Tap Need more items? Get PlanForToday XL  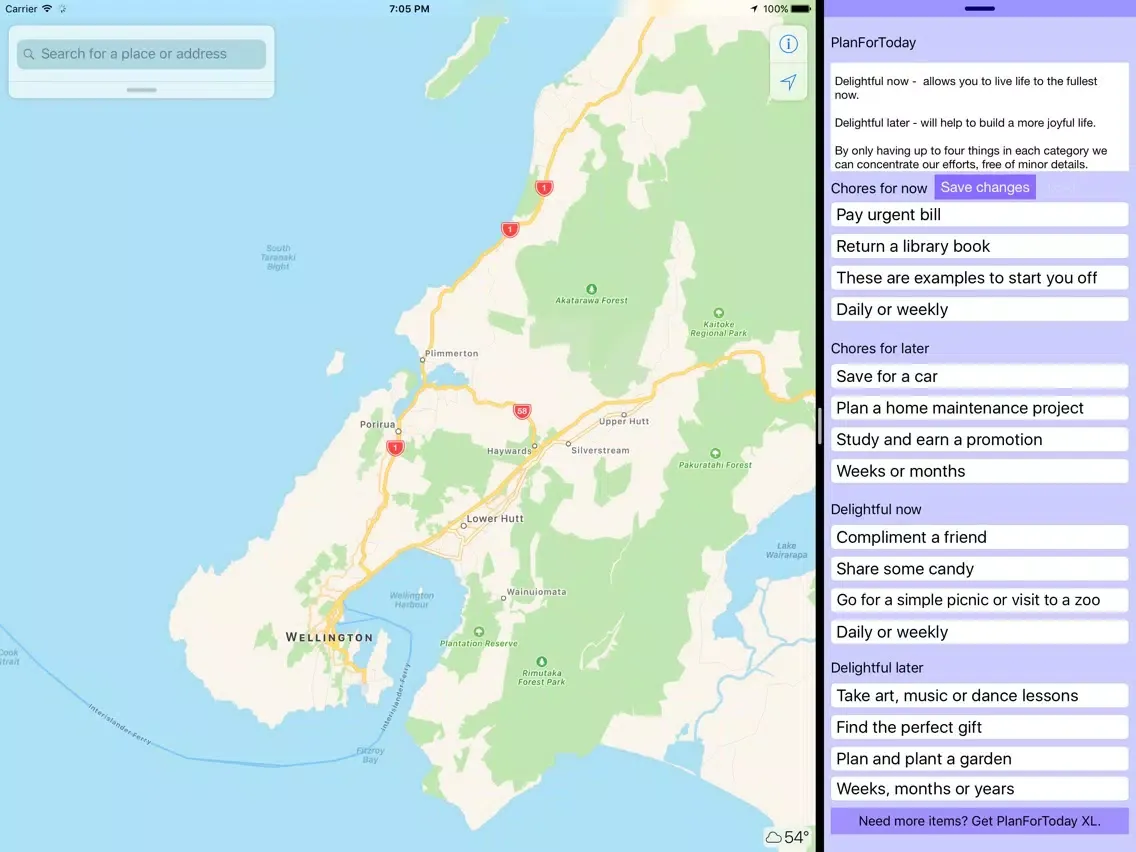tap(980, 821)
